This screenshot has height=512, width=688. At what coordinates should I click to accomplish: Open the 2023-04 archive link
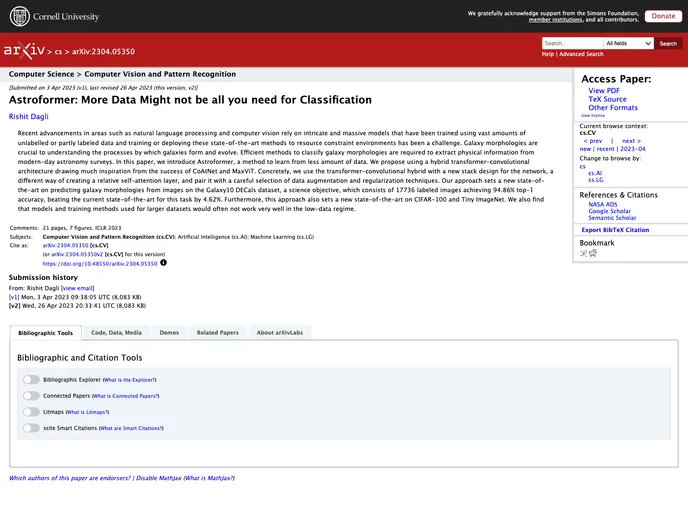click(633, 149)
